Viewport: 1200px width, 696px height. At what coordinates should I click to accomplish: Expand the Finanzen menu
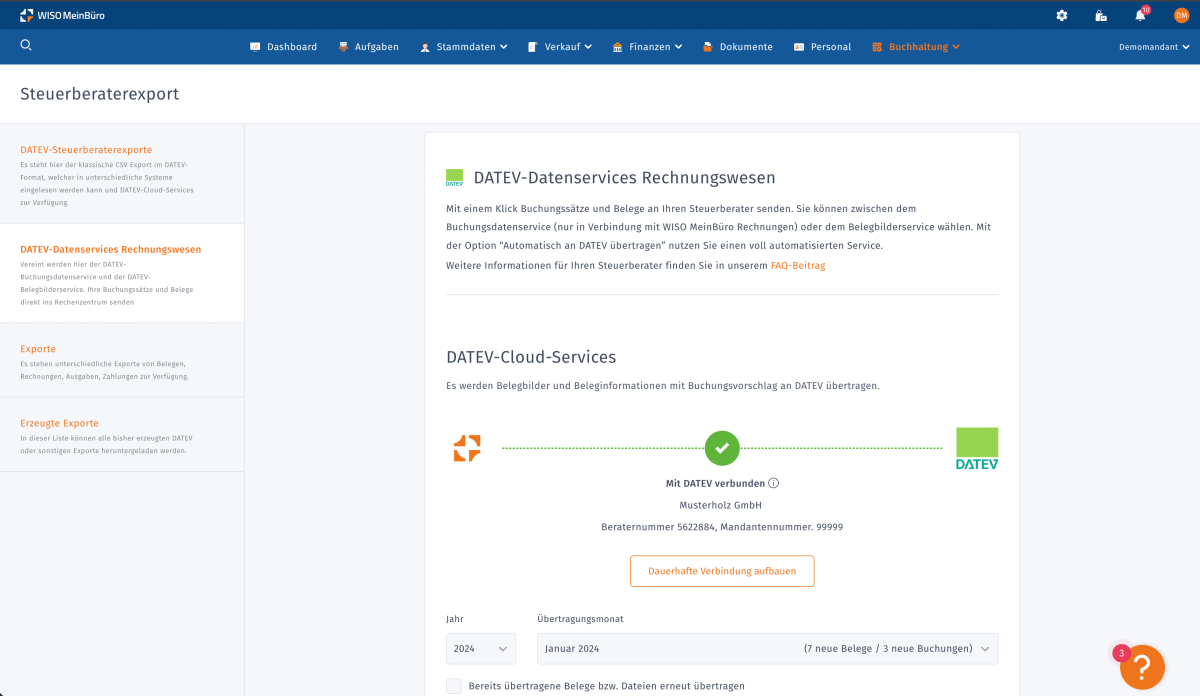coord(648,47)
